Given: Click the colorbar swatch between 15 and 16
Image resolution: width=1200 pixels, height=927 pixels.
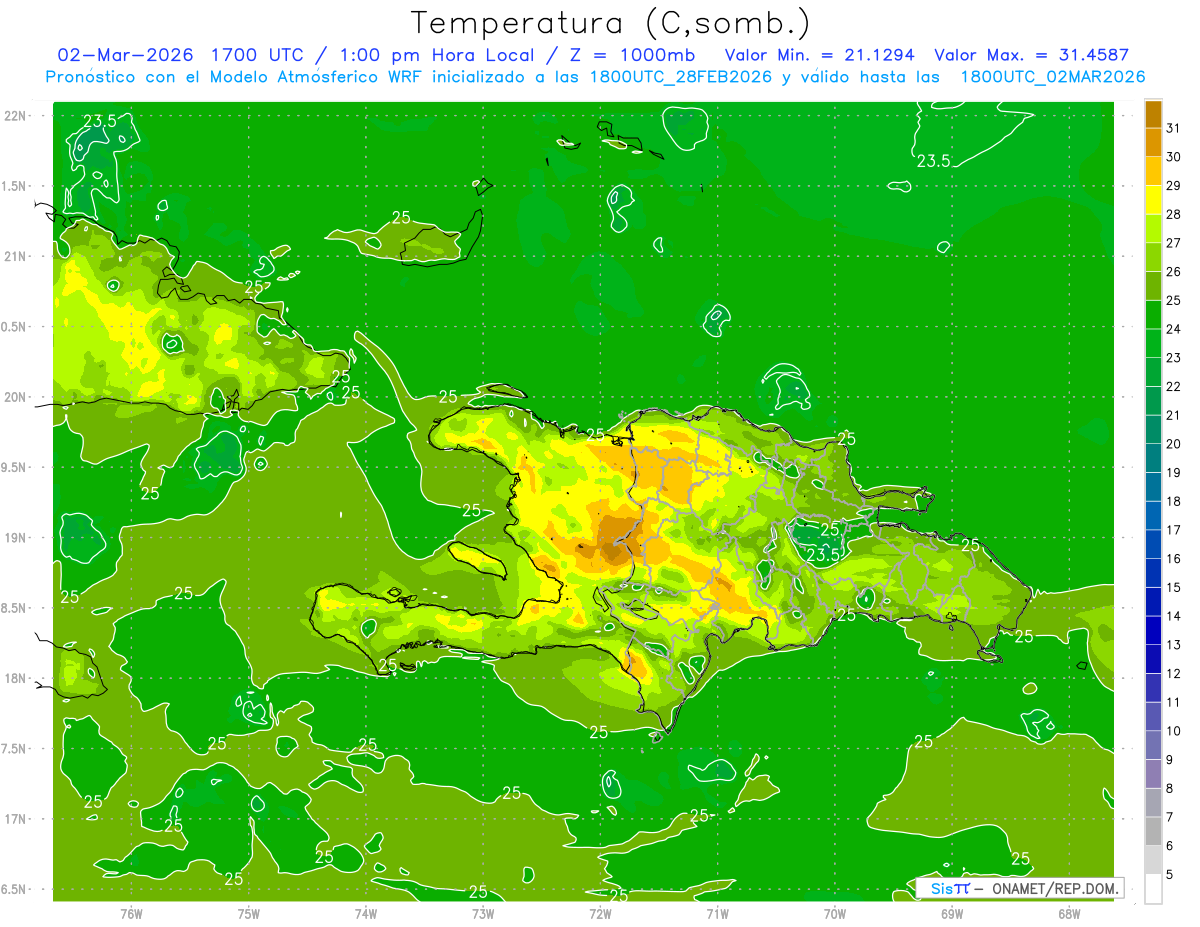Looking at the screenshot, I should pos(1153,573).
